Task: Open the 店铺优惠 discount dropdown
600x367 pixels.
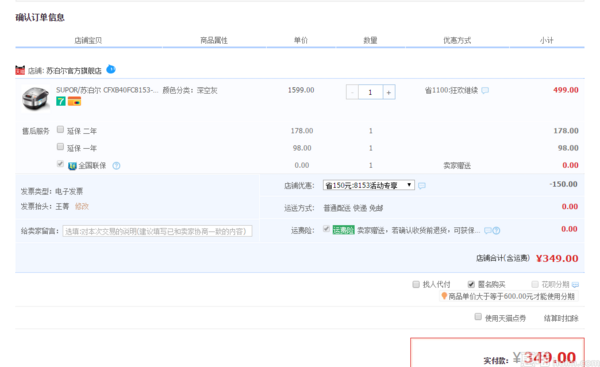Action: coord(368,185)
